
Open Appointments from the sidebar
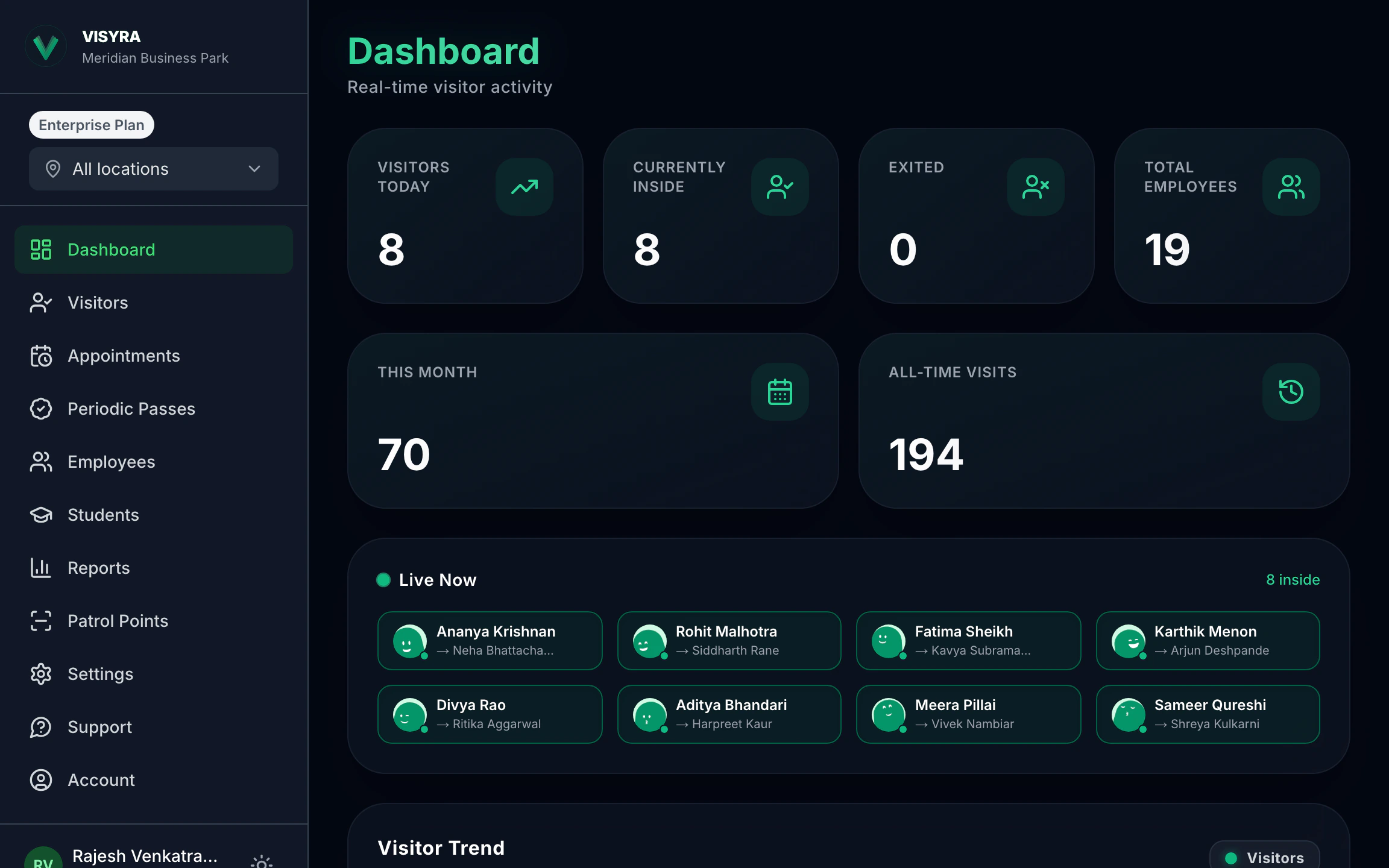(x=154, y=356)
